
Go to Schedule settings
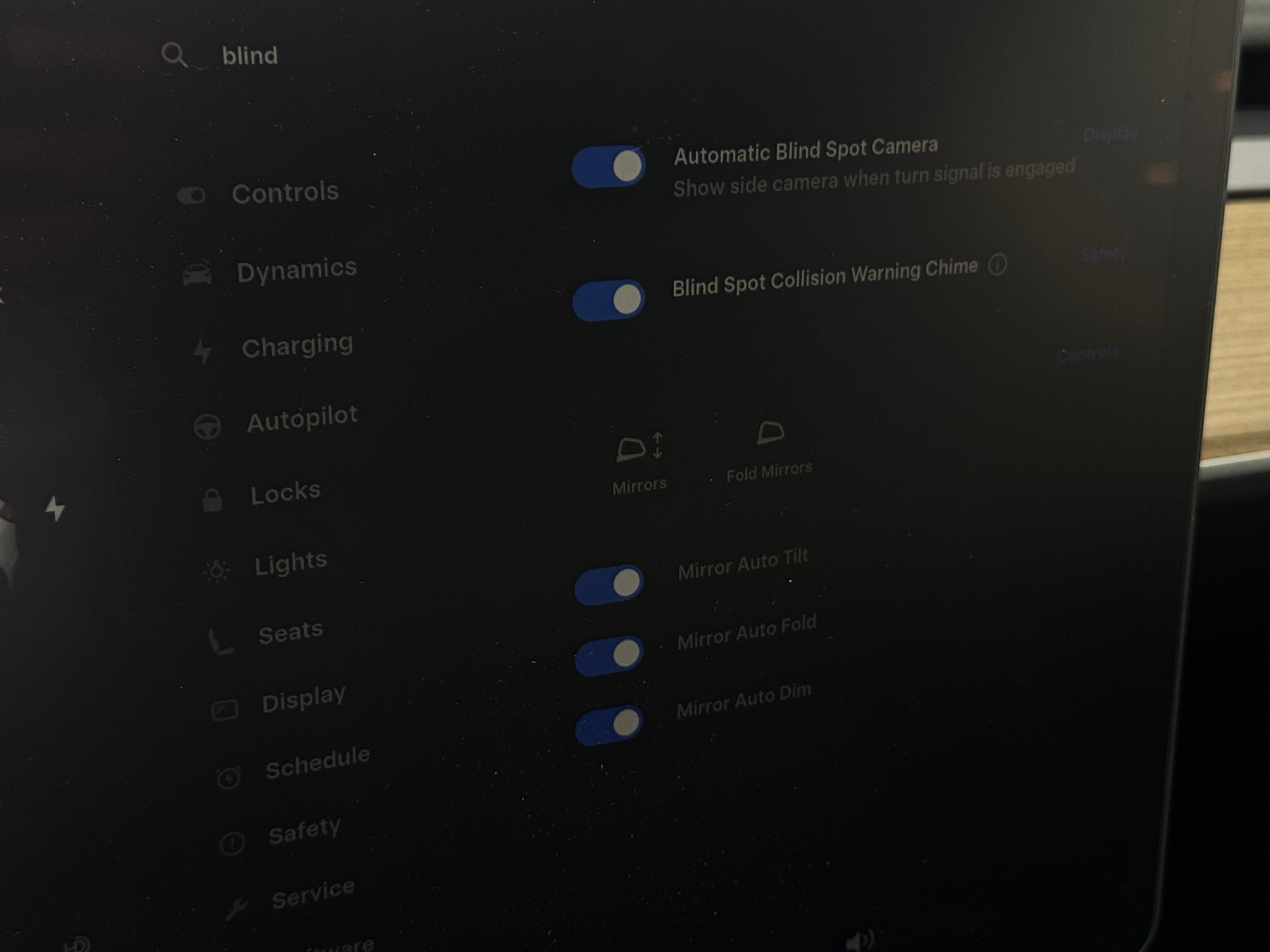click(x=317, y=762)
